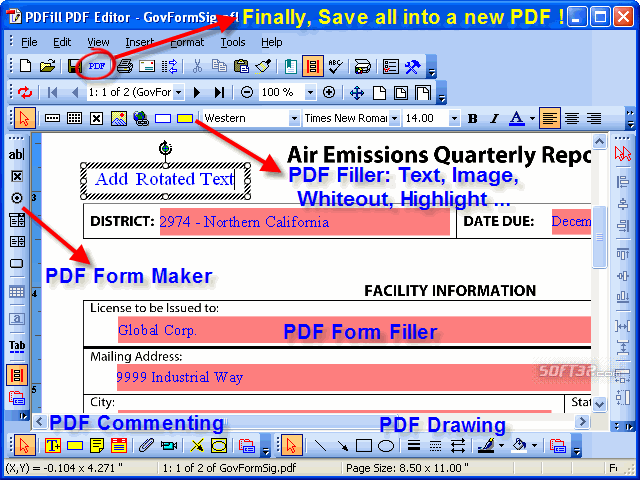Copy selection in the main toolbar
Viewport: 640px width, 480px height.
point(219,66)
